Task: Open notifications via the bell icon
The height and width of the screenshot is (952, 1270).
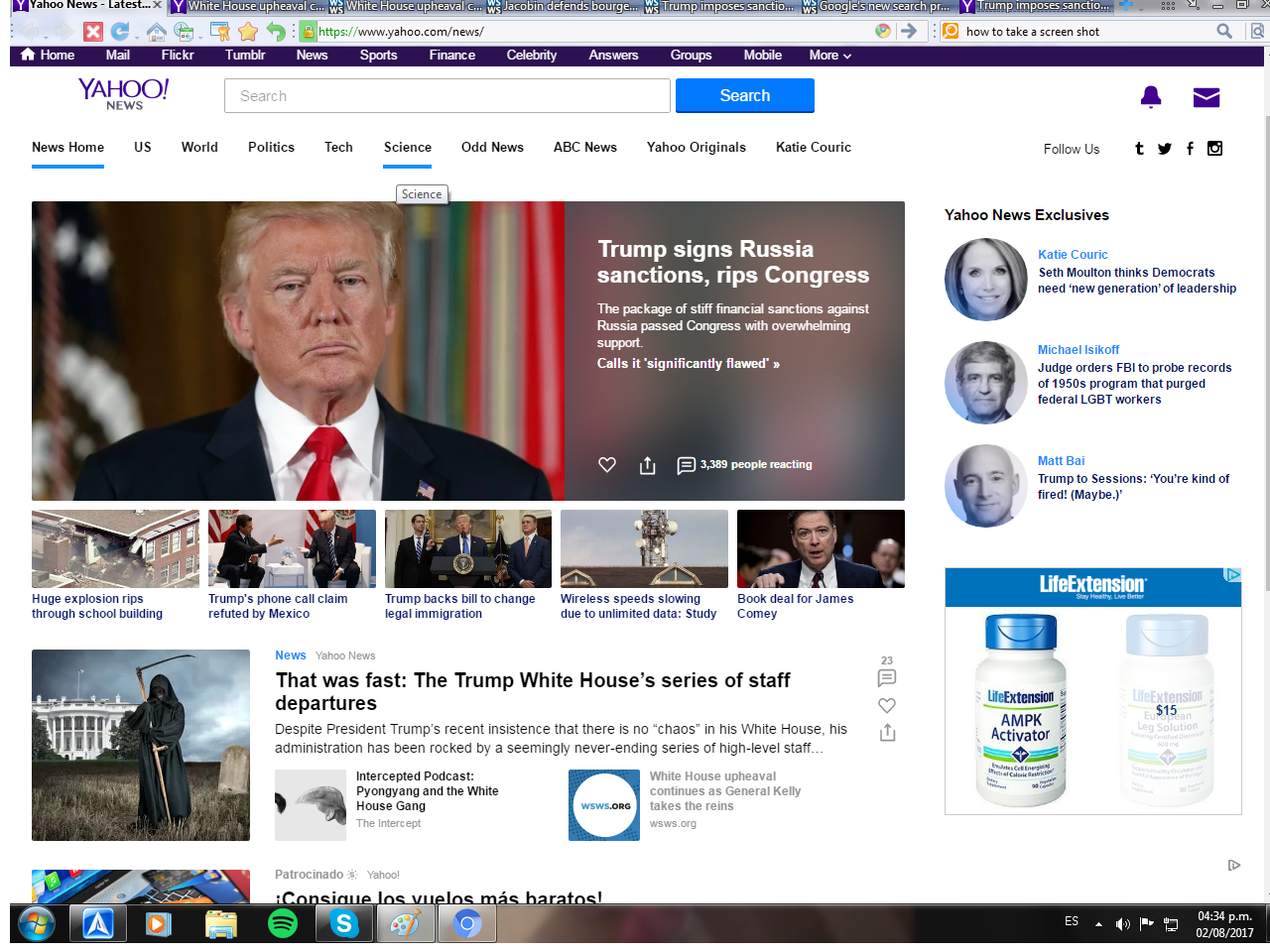Action: pos(1150,96)
